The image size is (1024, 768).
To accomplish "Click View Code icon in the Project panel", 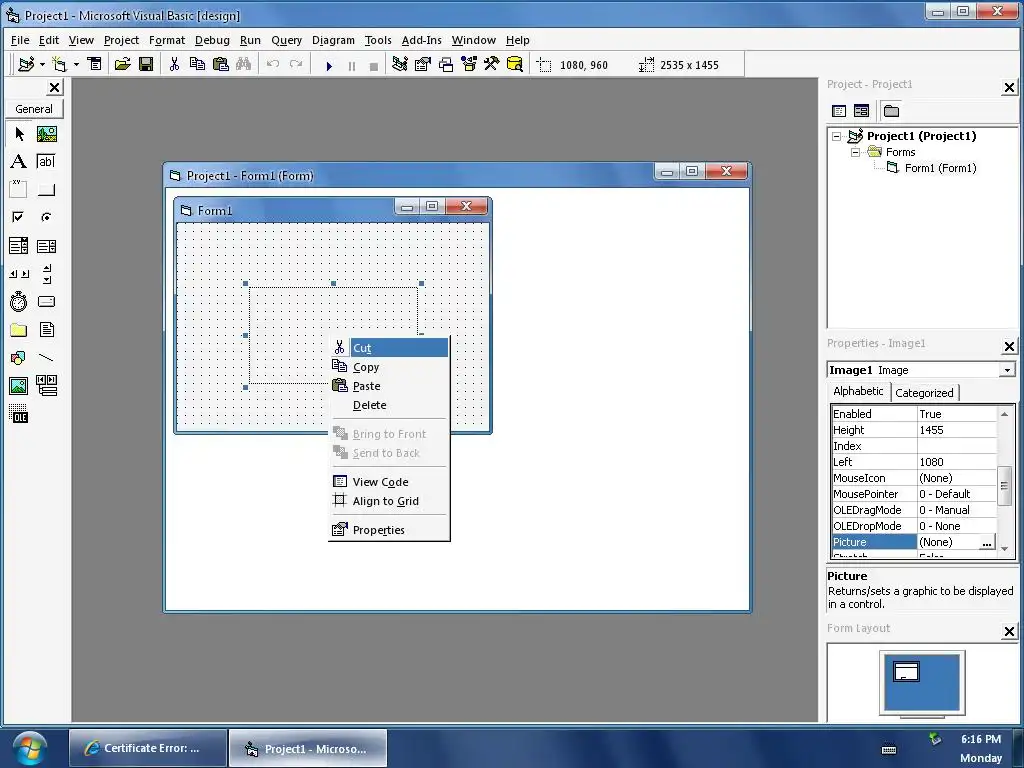I will click(x=839, y=111).
